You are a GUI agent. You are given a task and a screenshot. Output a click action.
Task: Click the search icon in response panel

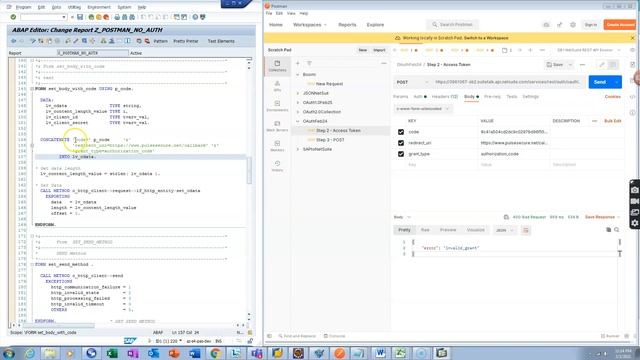click(x=617, y=230)
